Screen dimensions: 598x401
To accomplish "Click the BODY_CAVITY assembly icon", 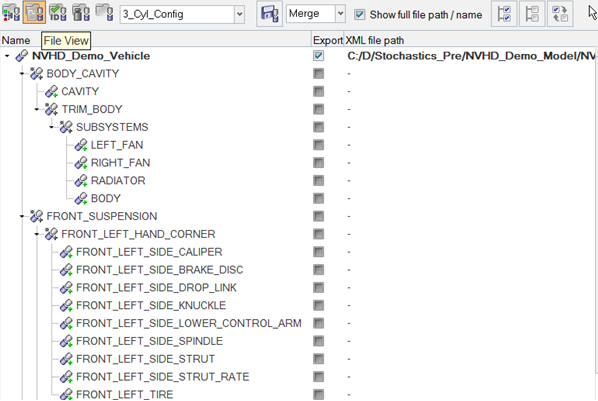I will coord(37,73).
